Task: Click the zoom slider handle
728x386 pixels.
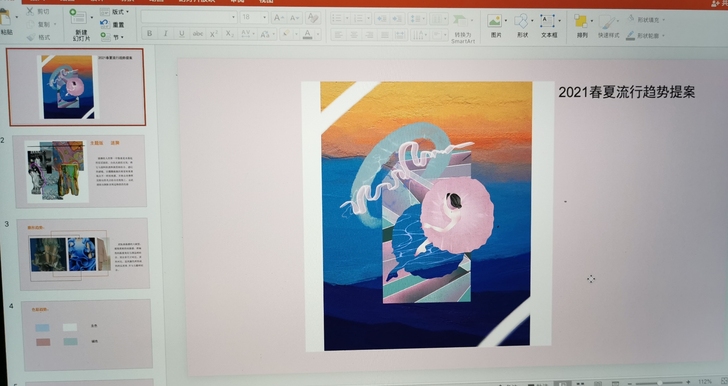Action: pyautogui.click(x=659, y=383)
